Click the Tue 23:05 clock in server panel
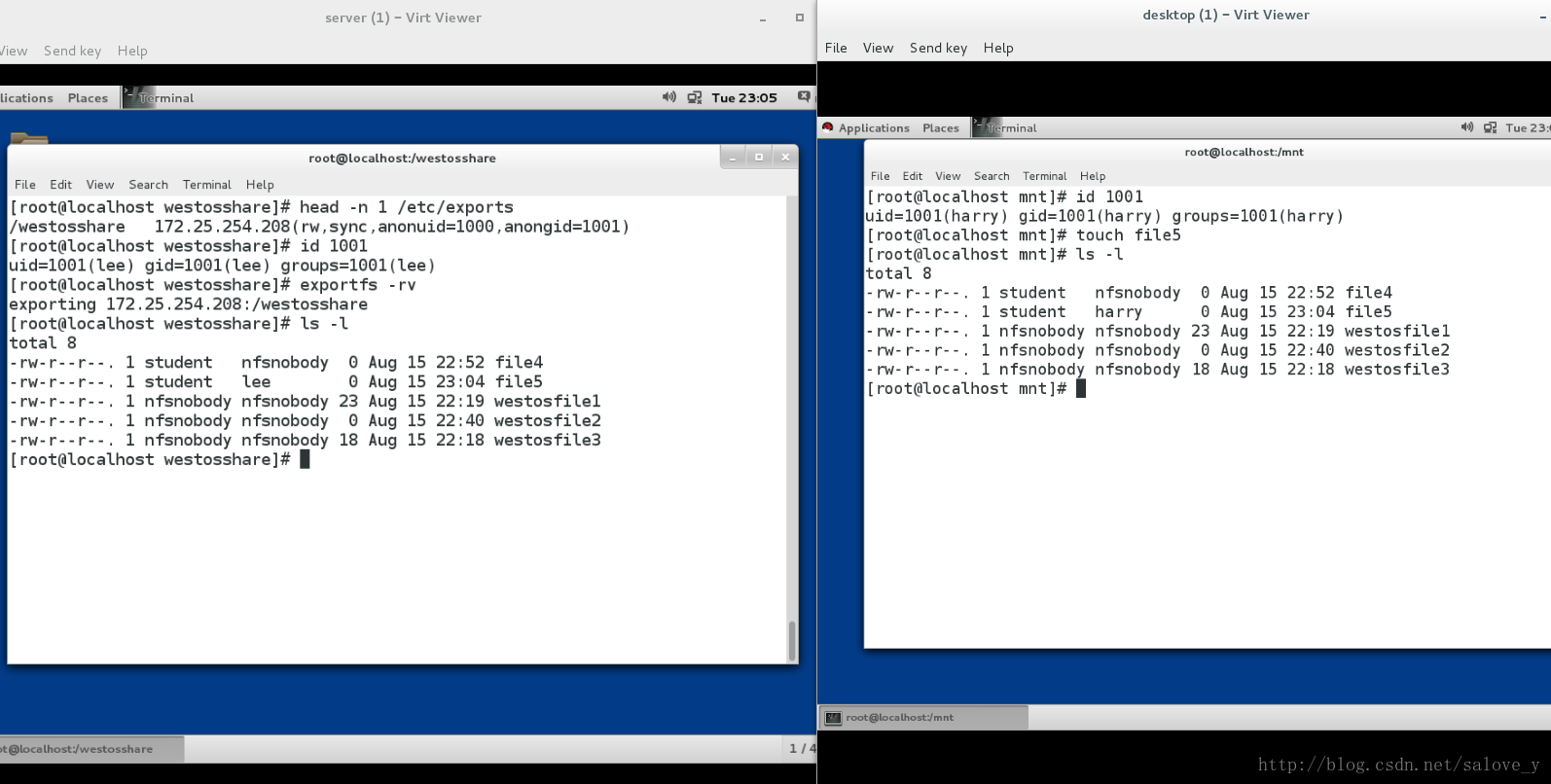 coord(744,97)
